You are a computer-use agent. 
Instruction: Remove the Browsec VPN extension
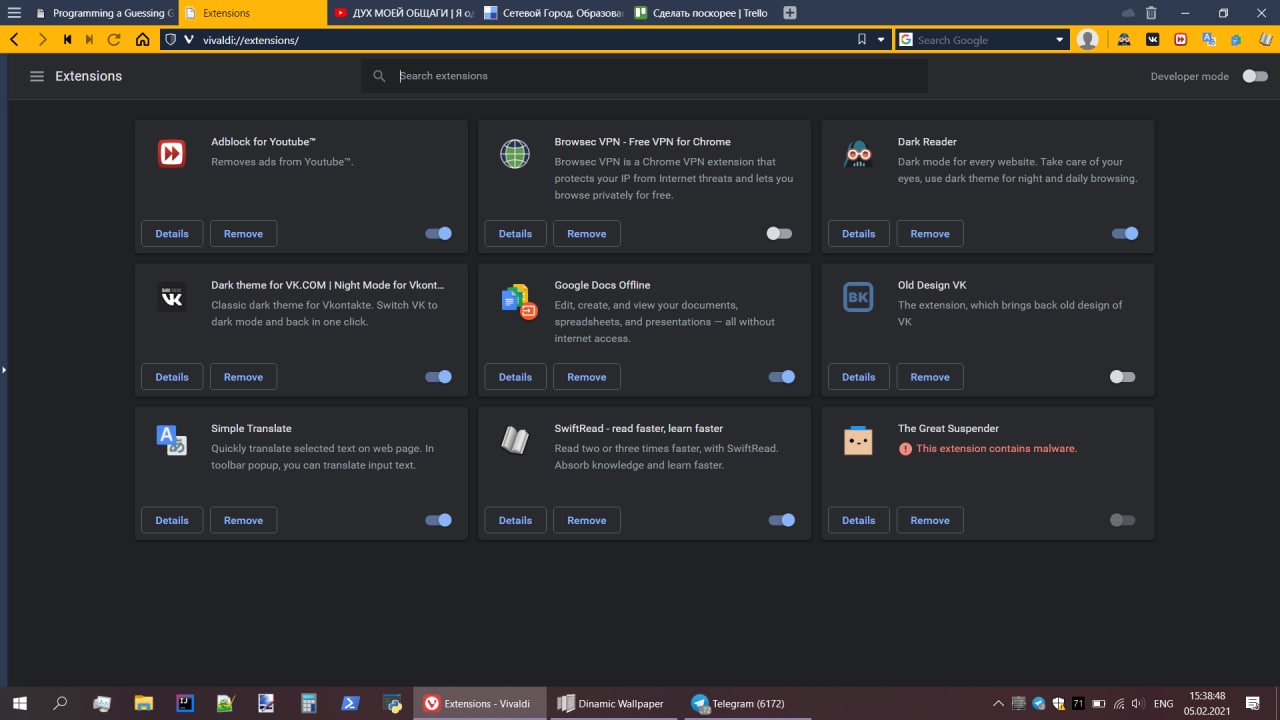(587, 233)
